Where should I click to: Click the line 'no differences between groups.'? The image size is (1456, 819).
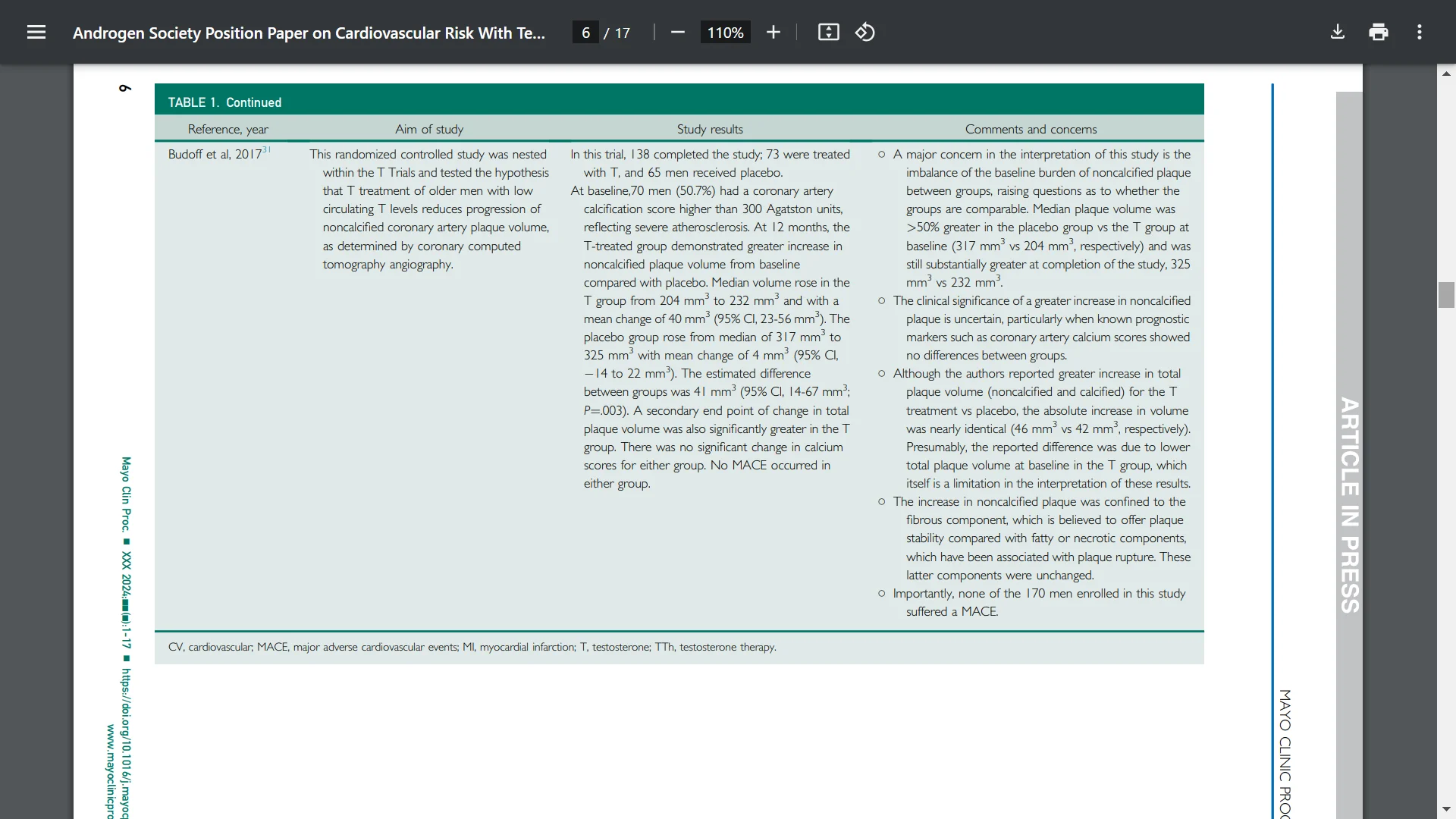(986, 355)
